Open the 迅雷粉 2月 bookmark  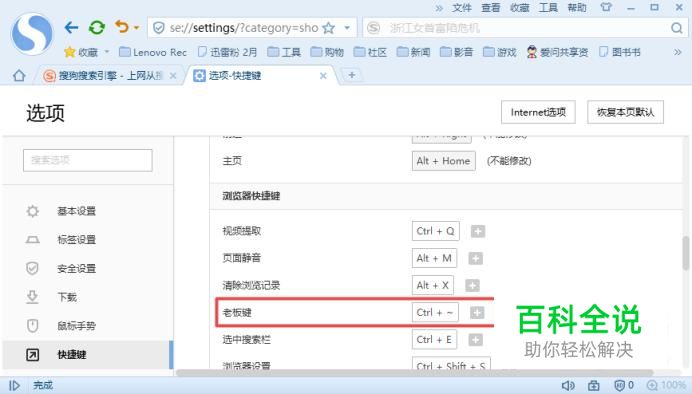point(227,52)
